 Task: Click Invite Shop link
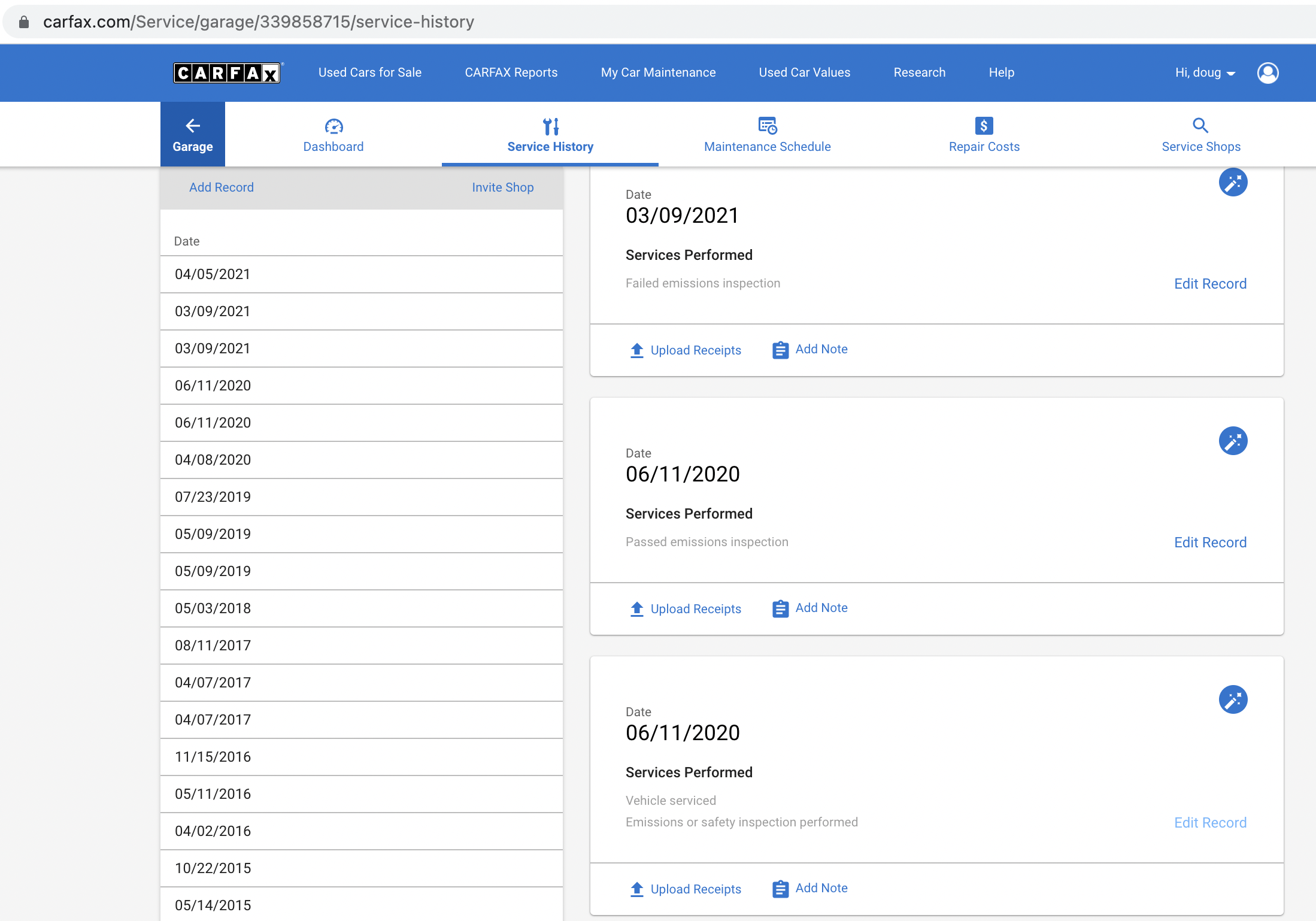(x=503, y=187)
